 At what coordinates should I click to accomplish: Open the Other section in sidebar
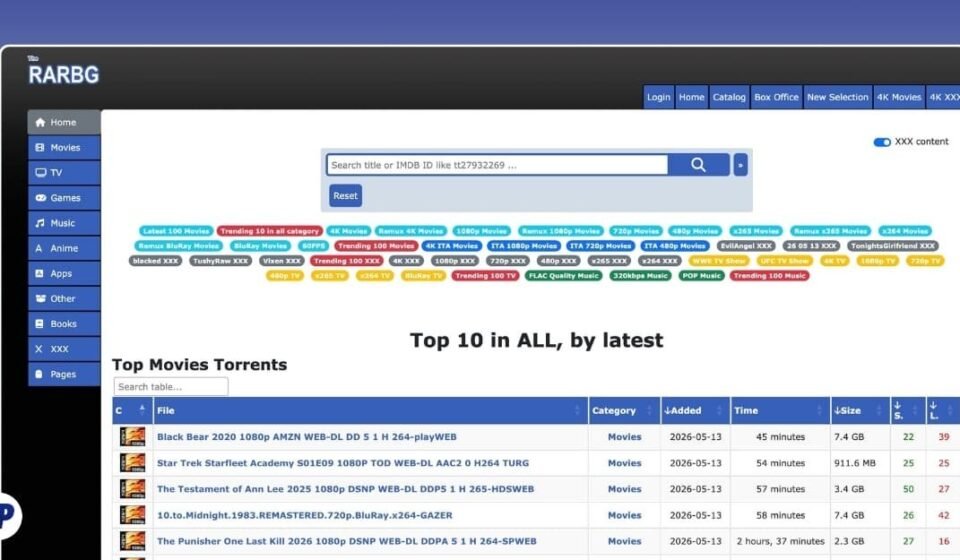(x=64, y=299)
